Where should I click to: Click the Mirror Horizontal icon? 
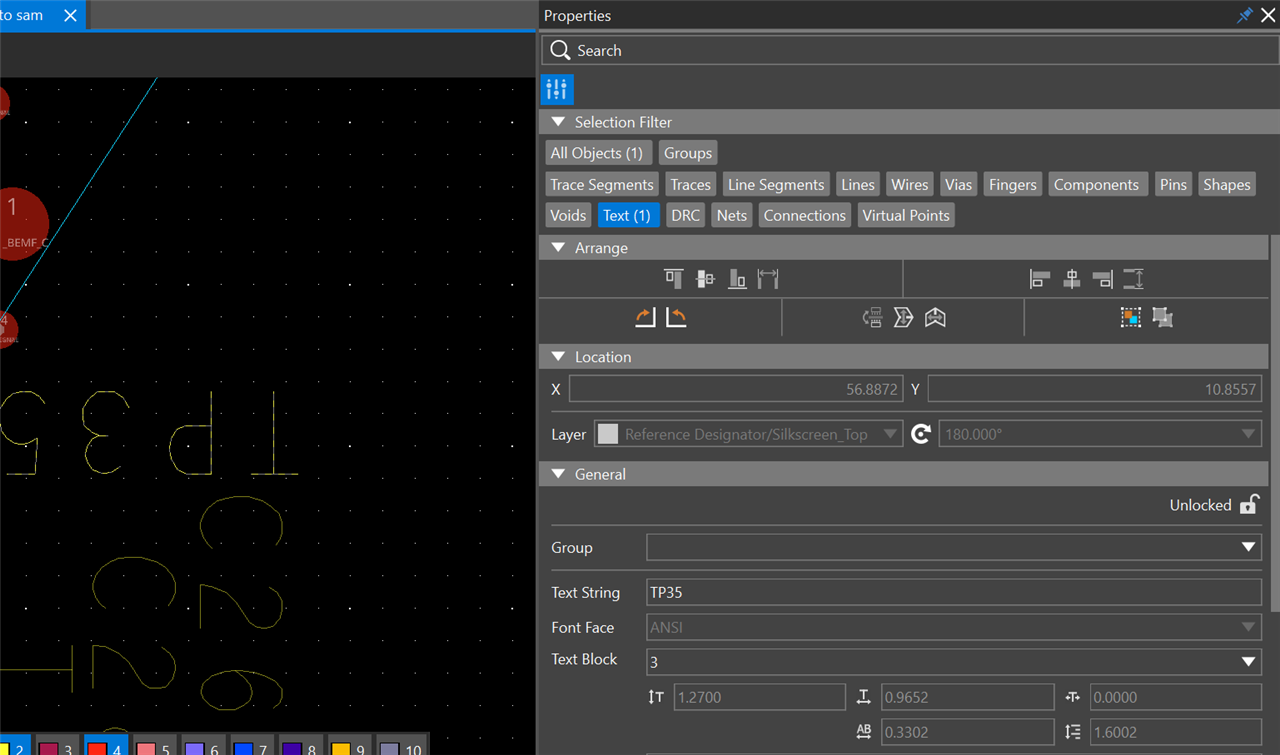click(935, 317)
